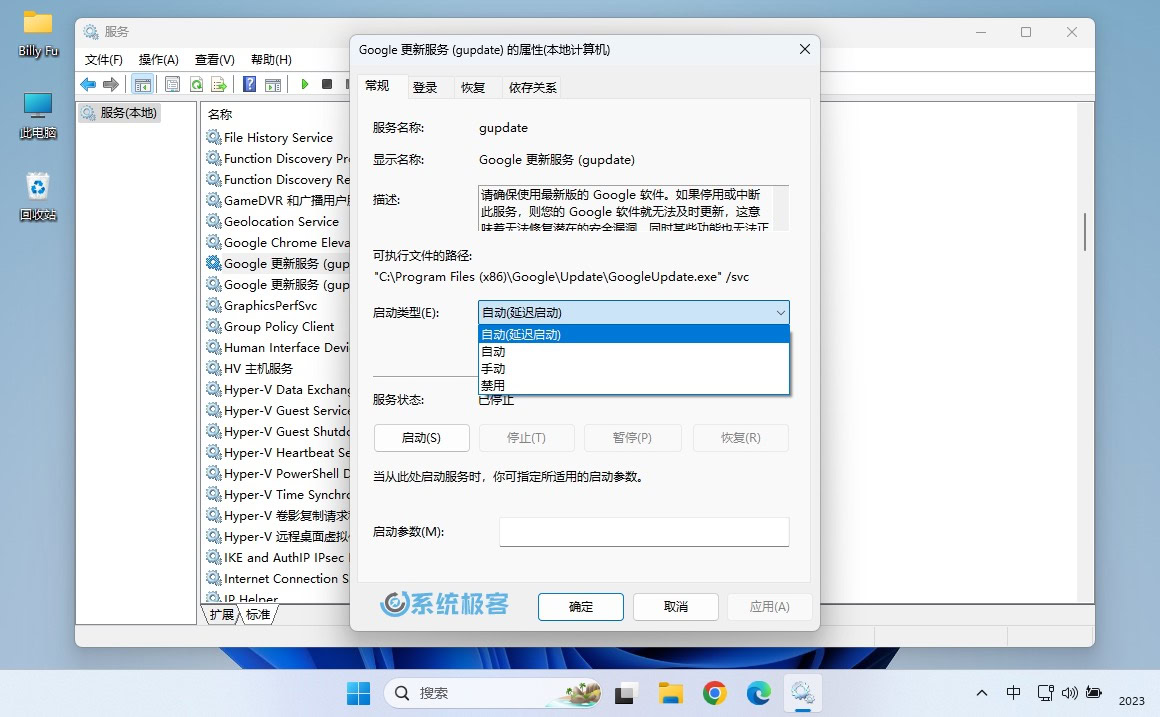Select the 此电脑 desktop icon
This screenshot has height=717, width=1160.
tap(38, 116)
